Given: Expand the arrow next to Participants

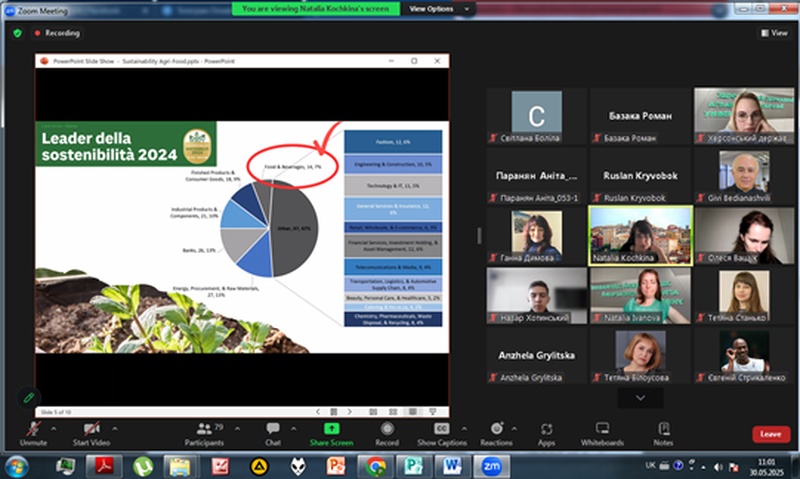Looking at the screenshot, I should (237, 428).
